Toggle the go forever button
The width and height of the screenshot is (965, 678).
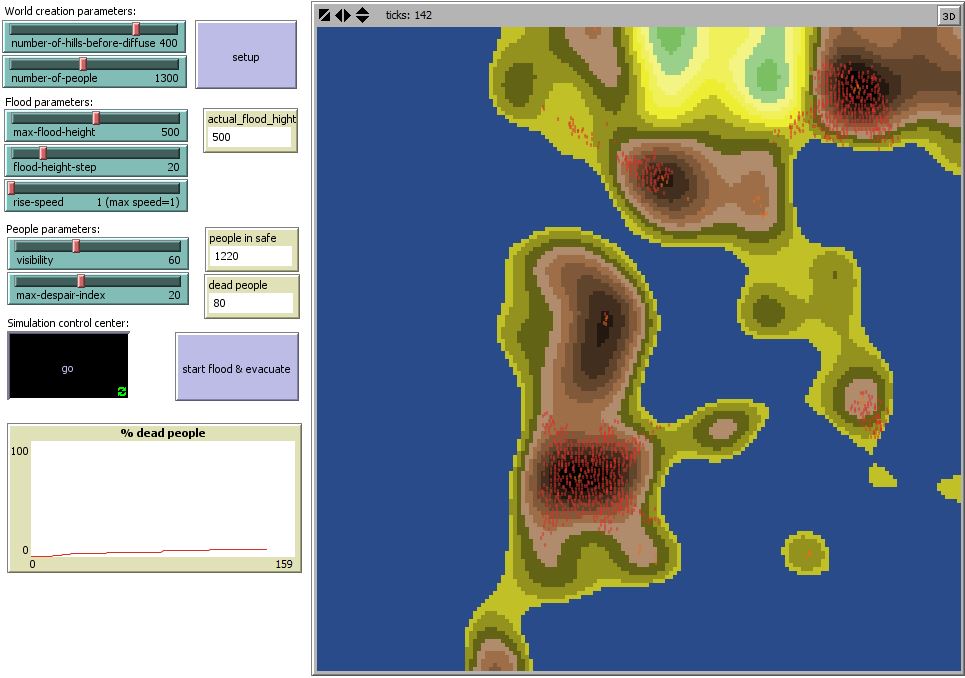[x=67, y=367]
